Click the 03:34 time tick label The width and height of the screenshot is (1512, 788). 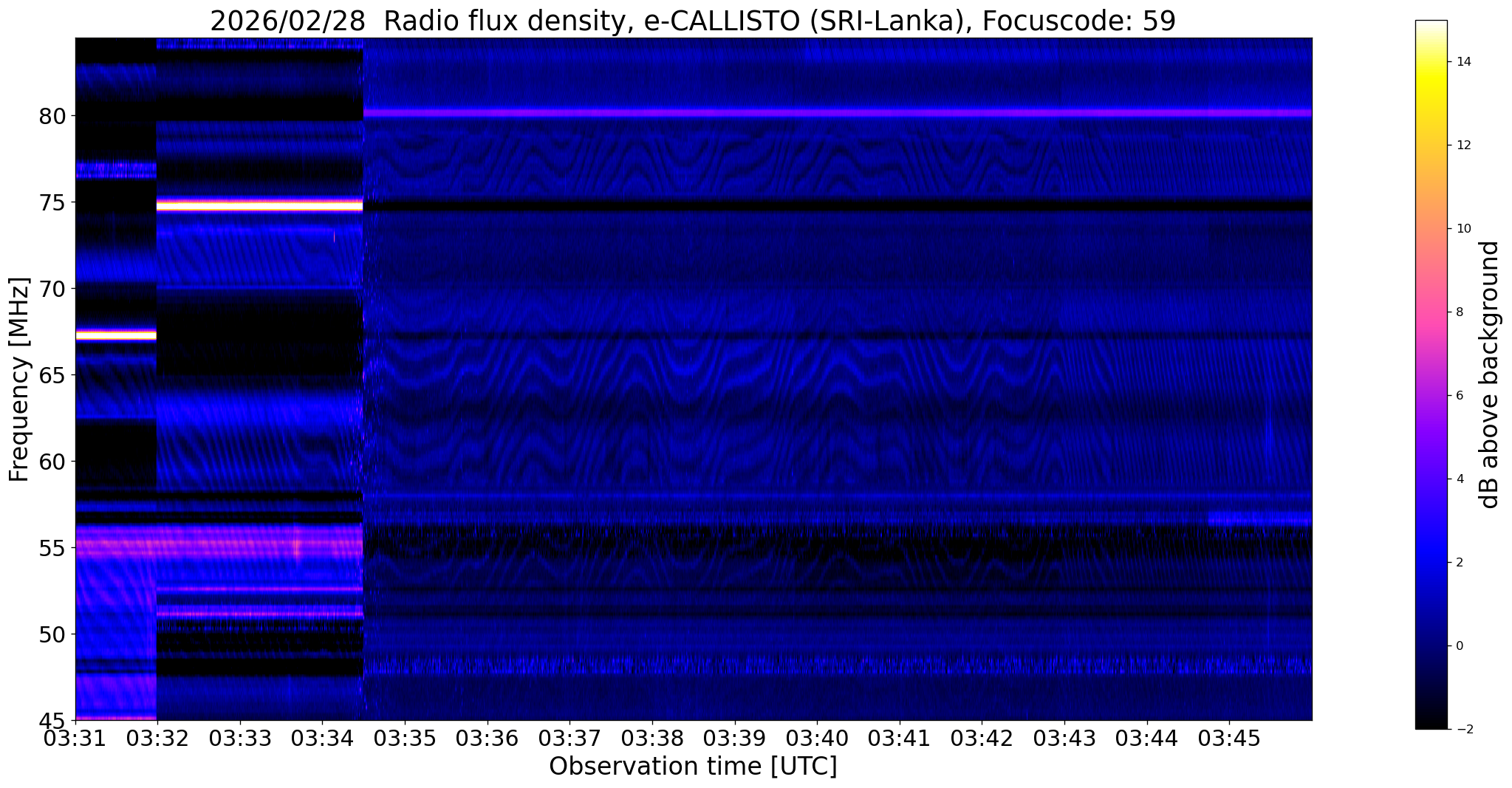[x=322, y=738]
